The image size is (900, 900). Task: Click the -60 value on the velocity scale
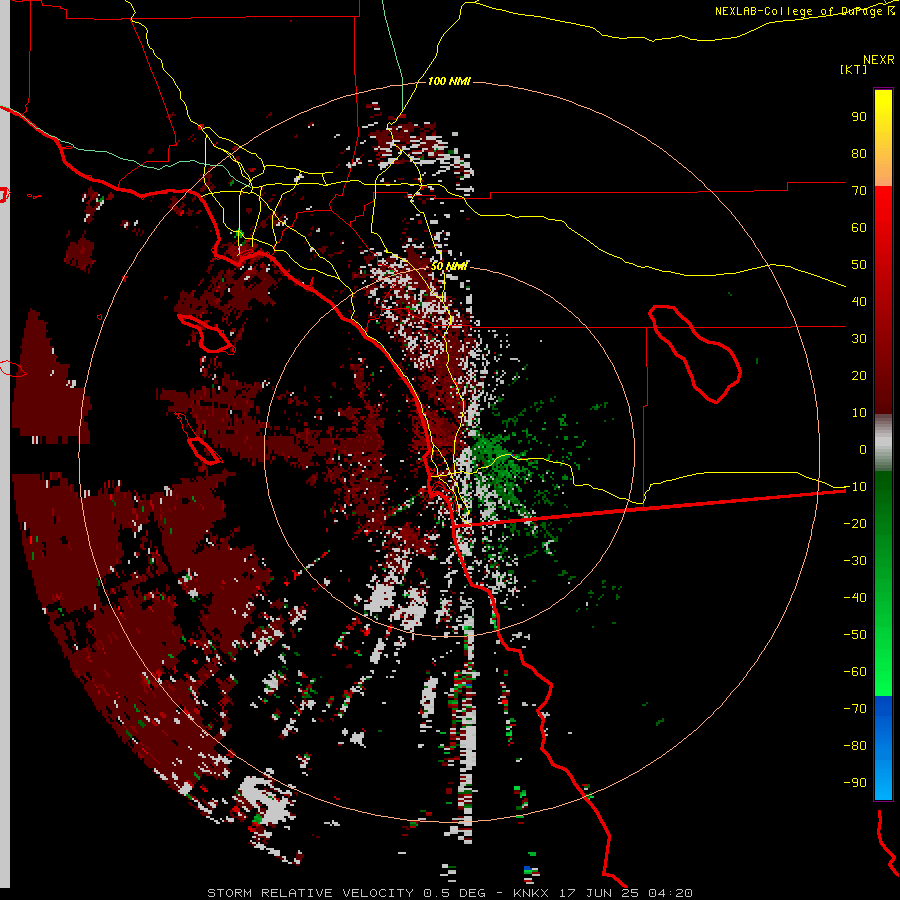pos(855,672)
